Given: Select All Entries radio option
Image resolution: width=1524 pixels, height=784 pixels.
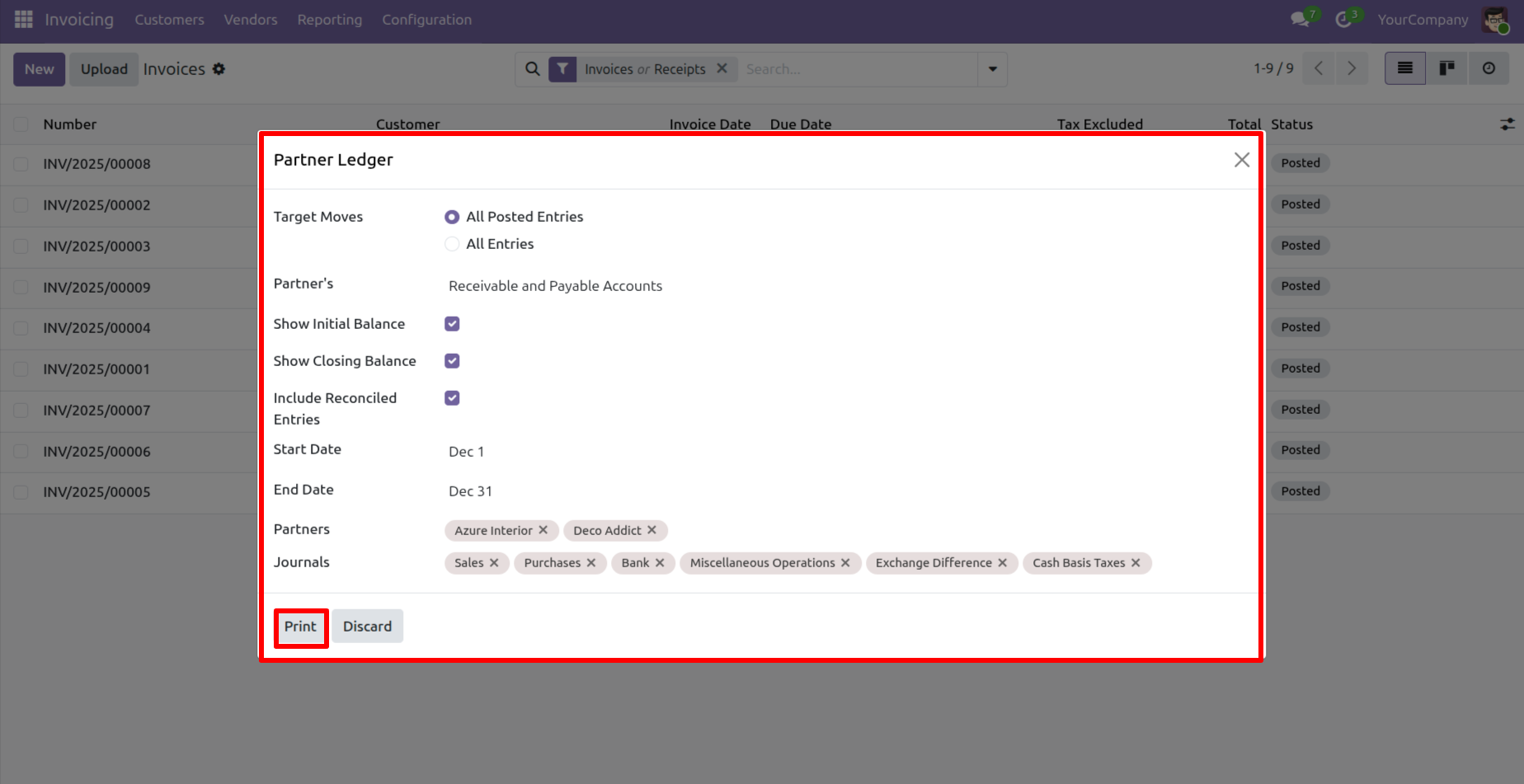Looking at the screenshot, I should pyautogui.click(x=452, y=244).
